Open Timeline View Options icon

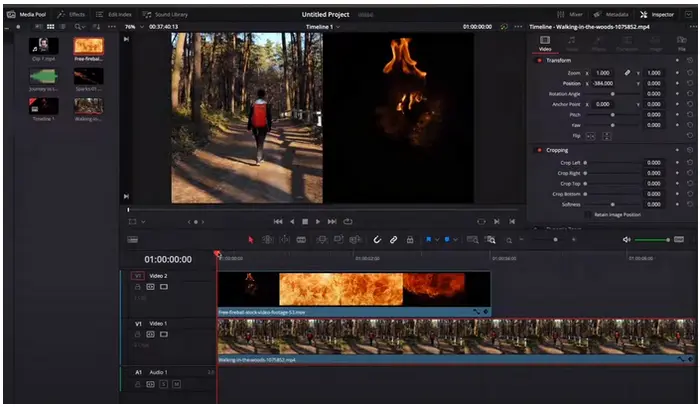tap(133, 240)
